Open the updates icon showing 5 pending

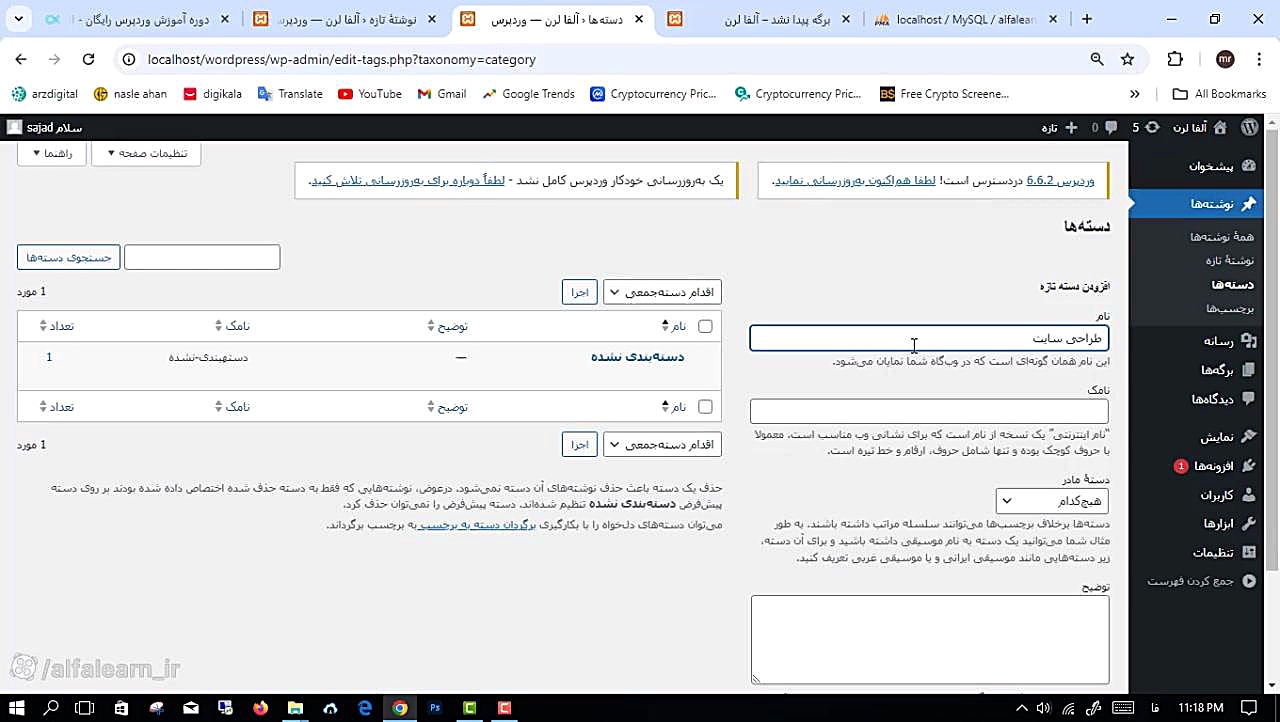[1152, 128]
